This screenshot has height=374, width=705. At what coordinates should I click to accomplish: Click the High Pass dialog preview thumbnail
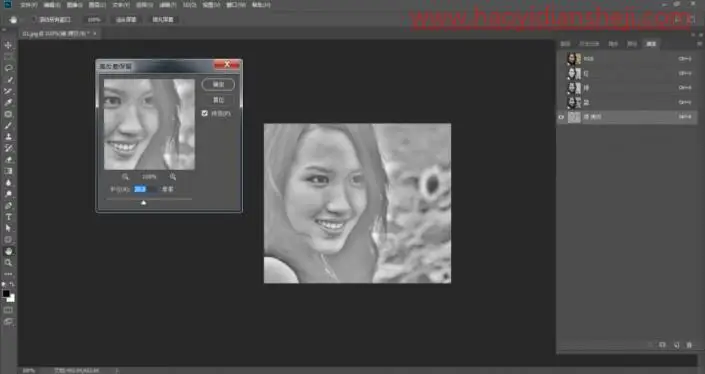149,125
